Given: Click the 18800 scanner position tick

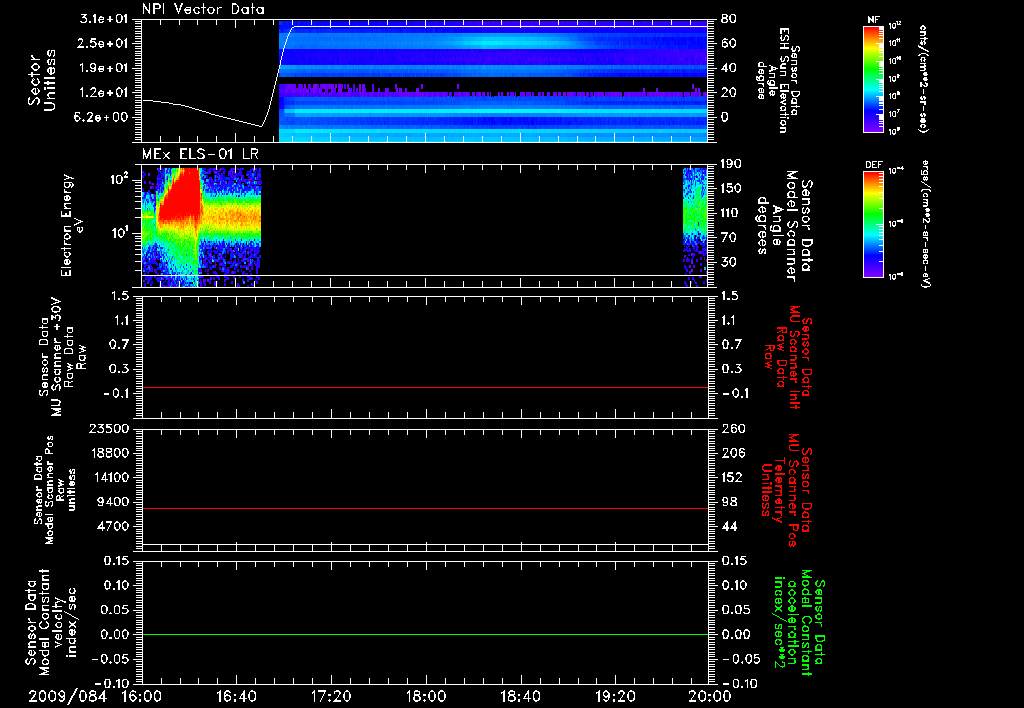Looking at the screenshot, I should click(108, 453).
